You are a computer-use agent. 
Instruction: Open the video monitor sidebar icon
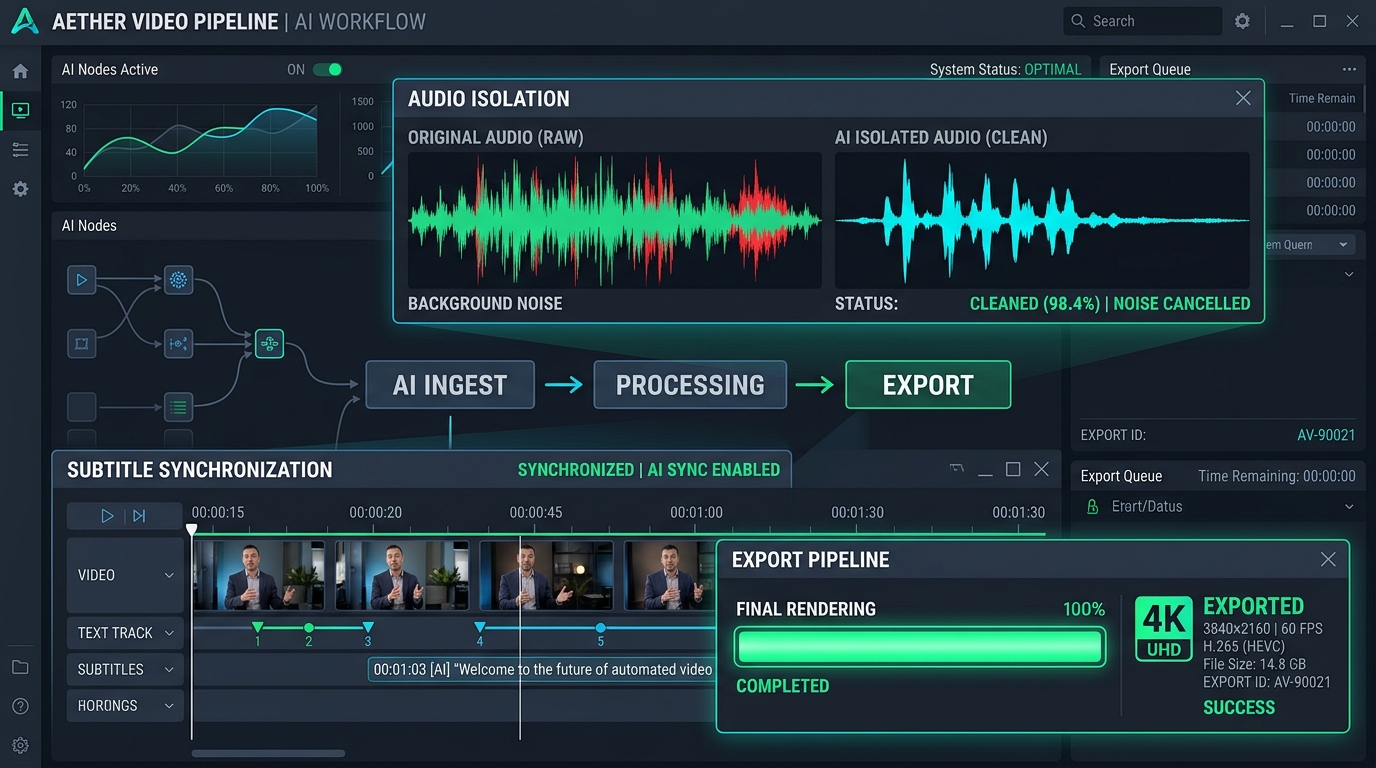[20, 110]
